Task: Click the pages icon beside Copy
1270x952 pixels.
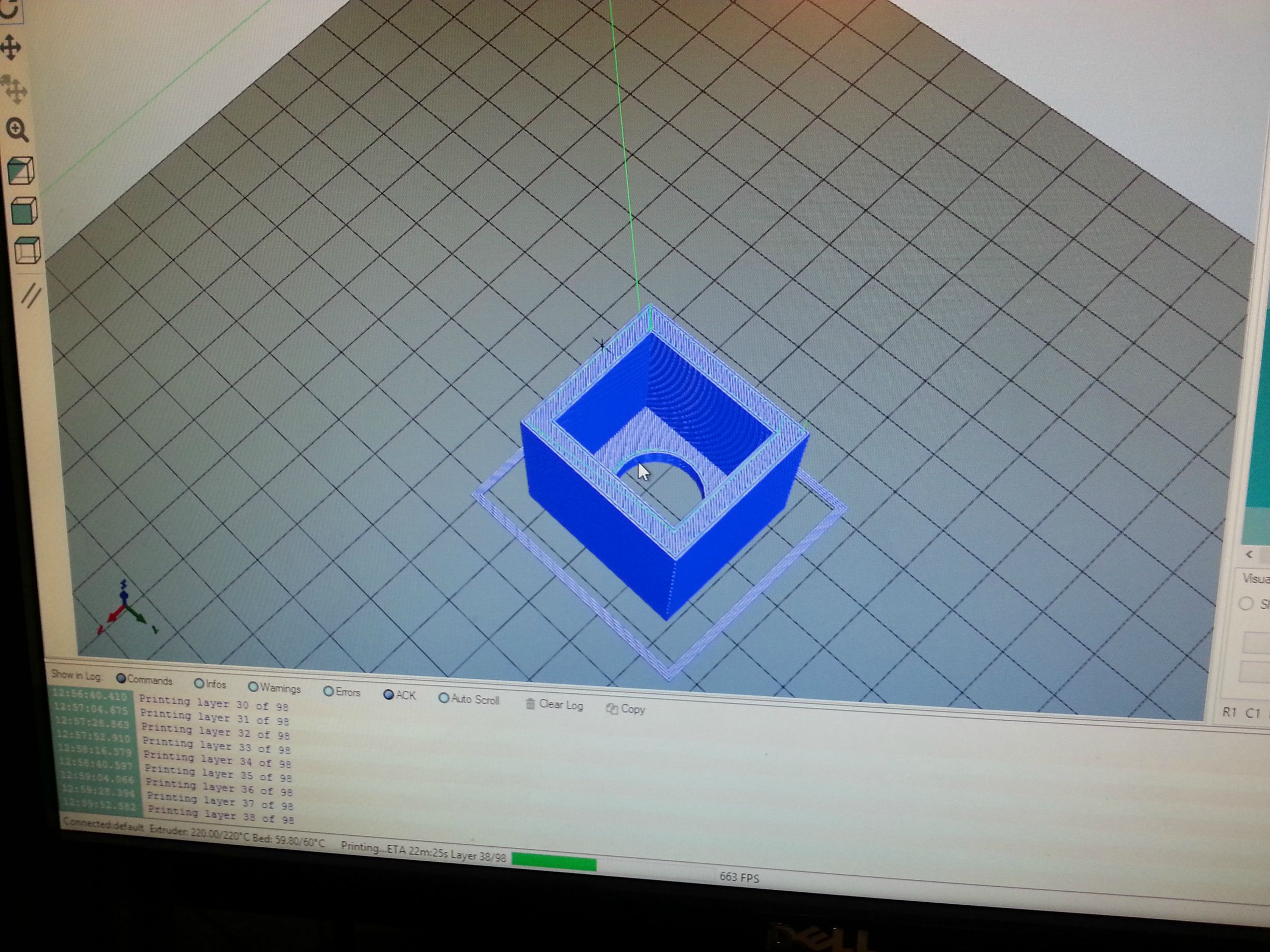Action: (612, 709)
